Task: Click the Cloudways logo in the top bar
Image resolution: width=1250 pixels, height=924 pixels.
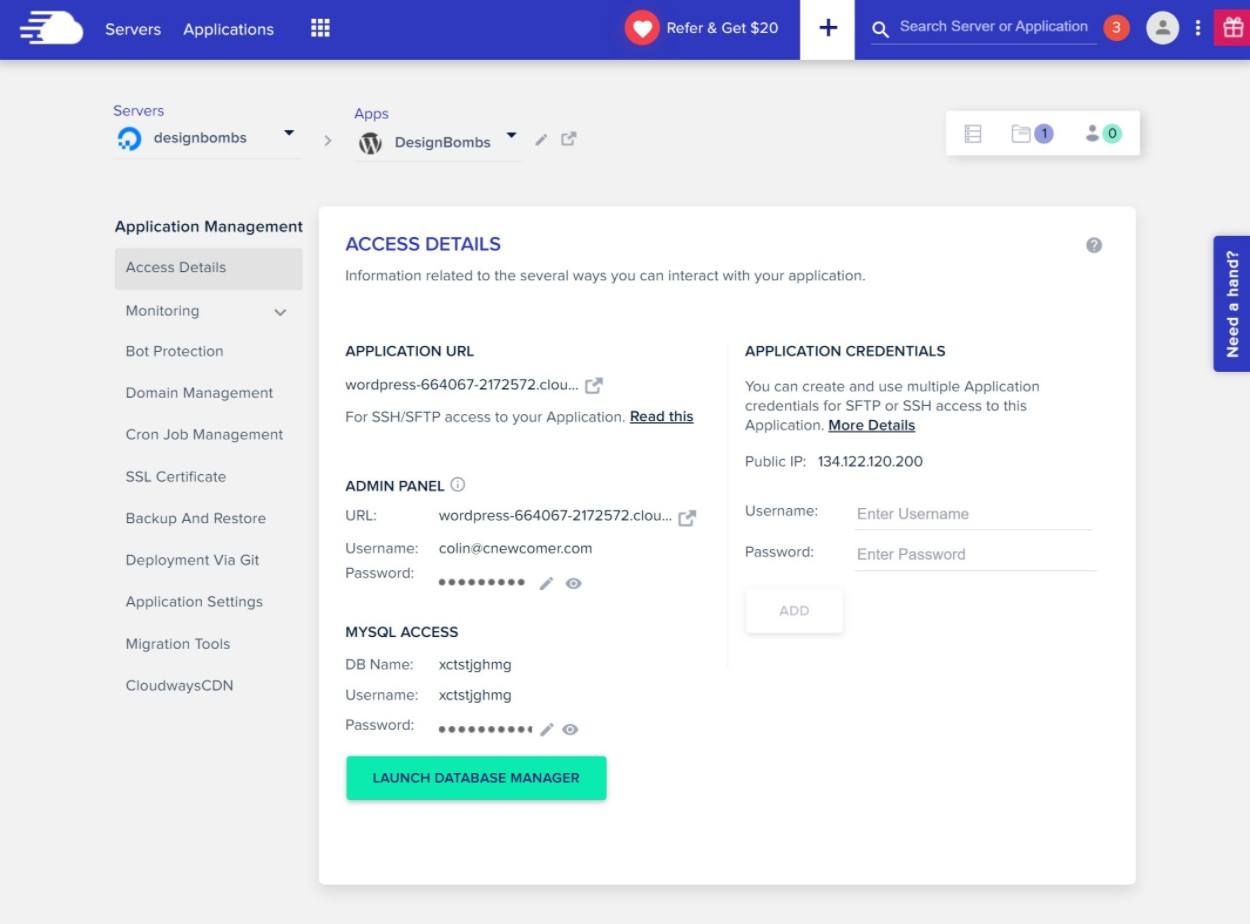Action: tap(49, 27)
